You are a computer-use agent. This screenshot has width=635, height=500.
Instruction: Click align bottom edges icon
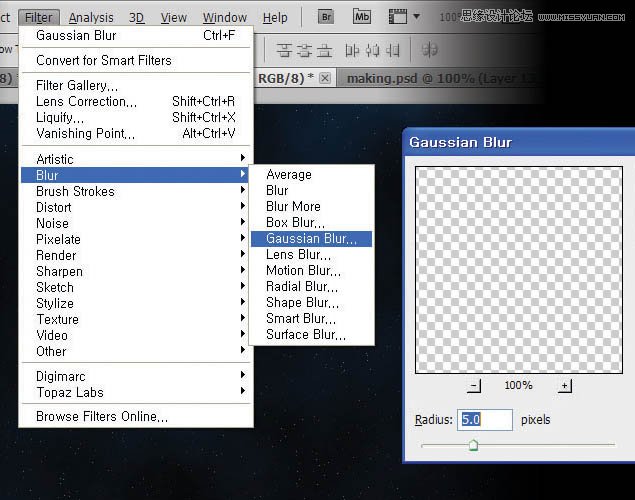pos(324,50)
